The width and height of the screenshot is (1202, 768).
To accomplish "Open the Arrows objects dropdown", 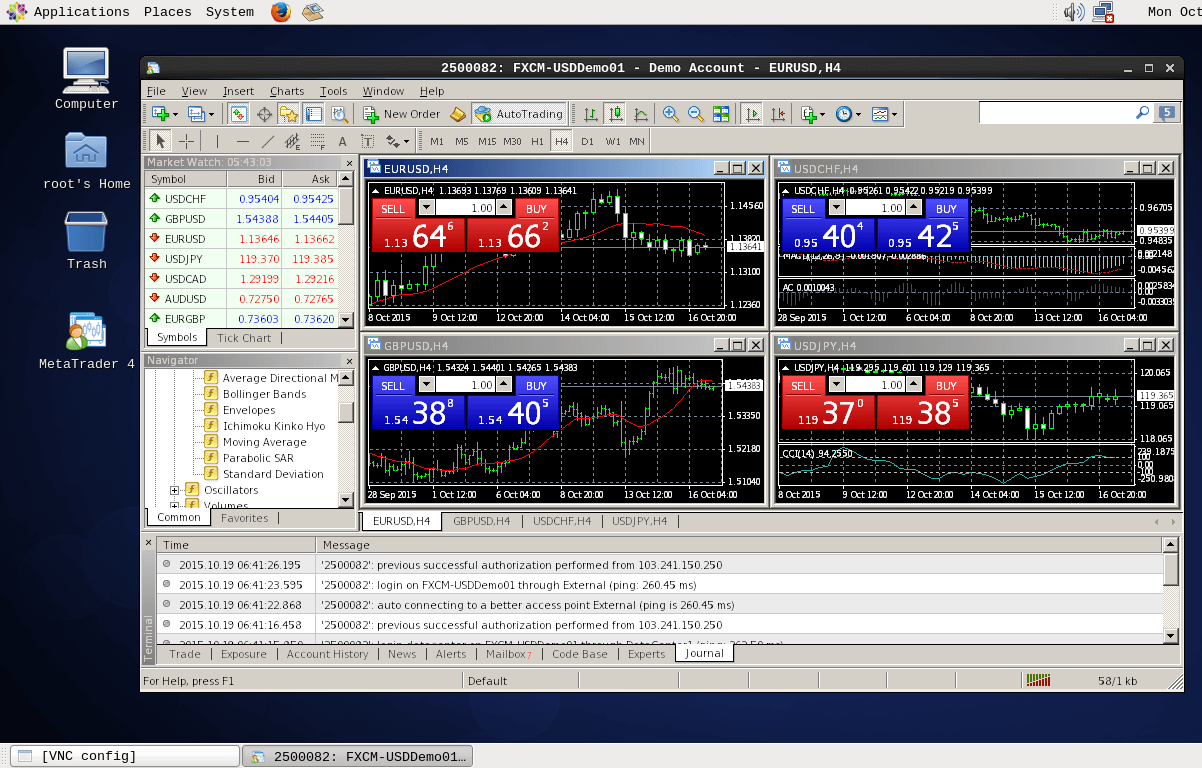I will [x=397, y=141].
